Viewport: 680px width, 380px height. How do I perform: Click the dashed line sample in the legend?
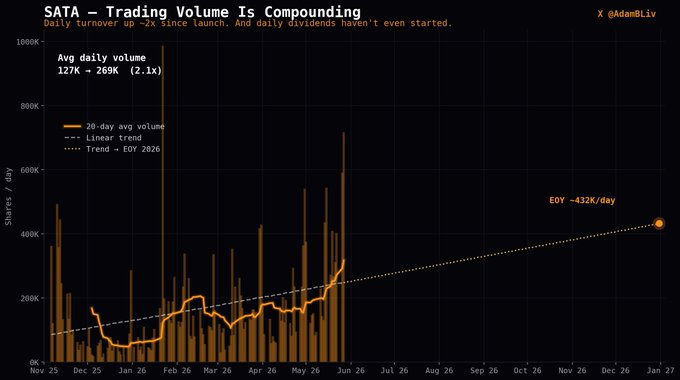(72, 138)
